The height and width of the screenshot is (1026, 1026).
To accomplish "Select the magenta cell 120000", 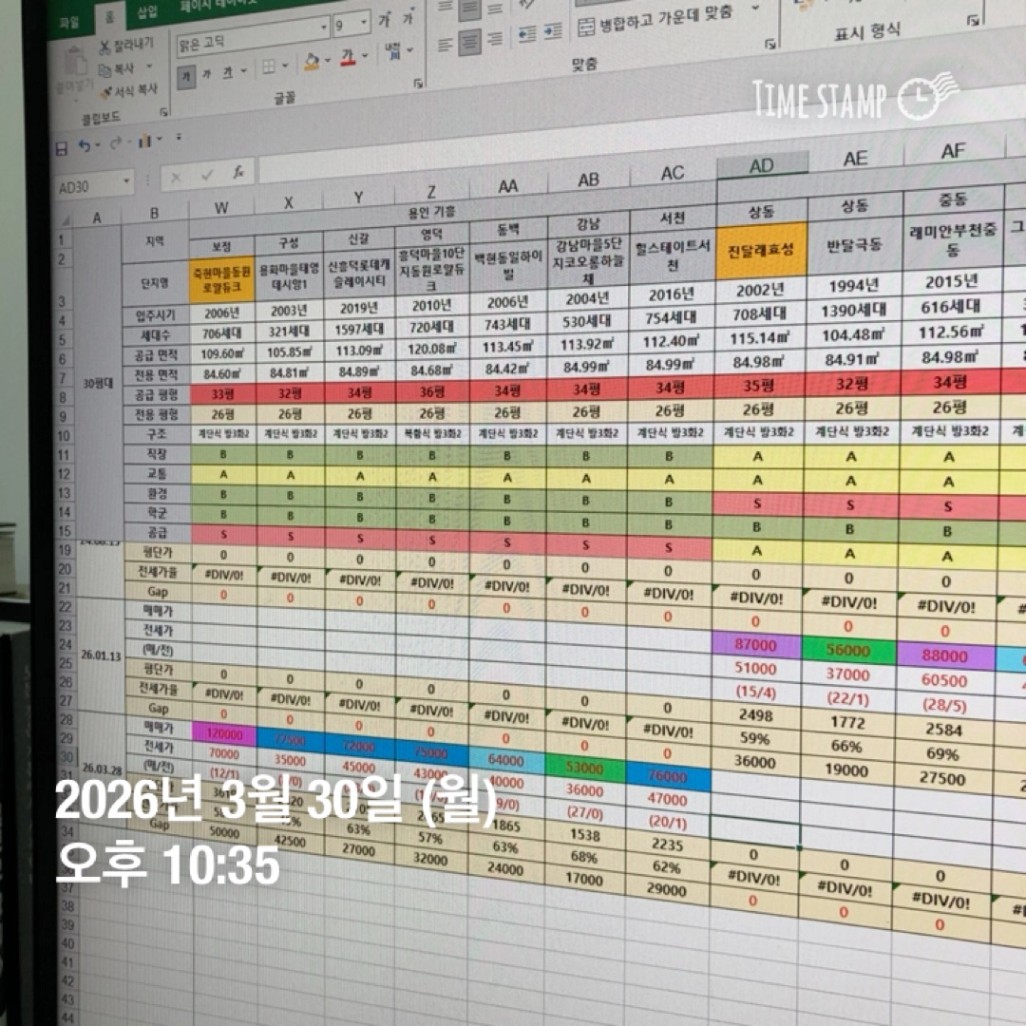I will click(224, 734).
